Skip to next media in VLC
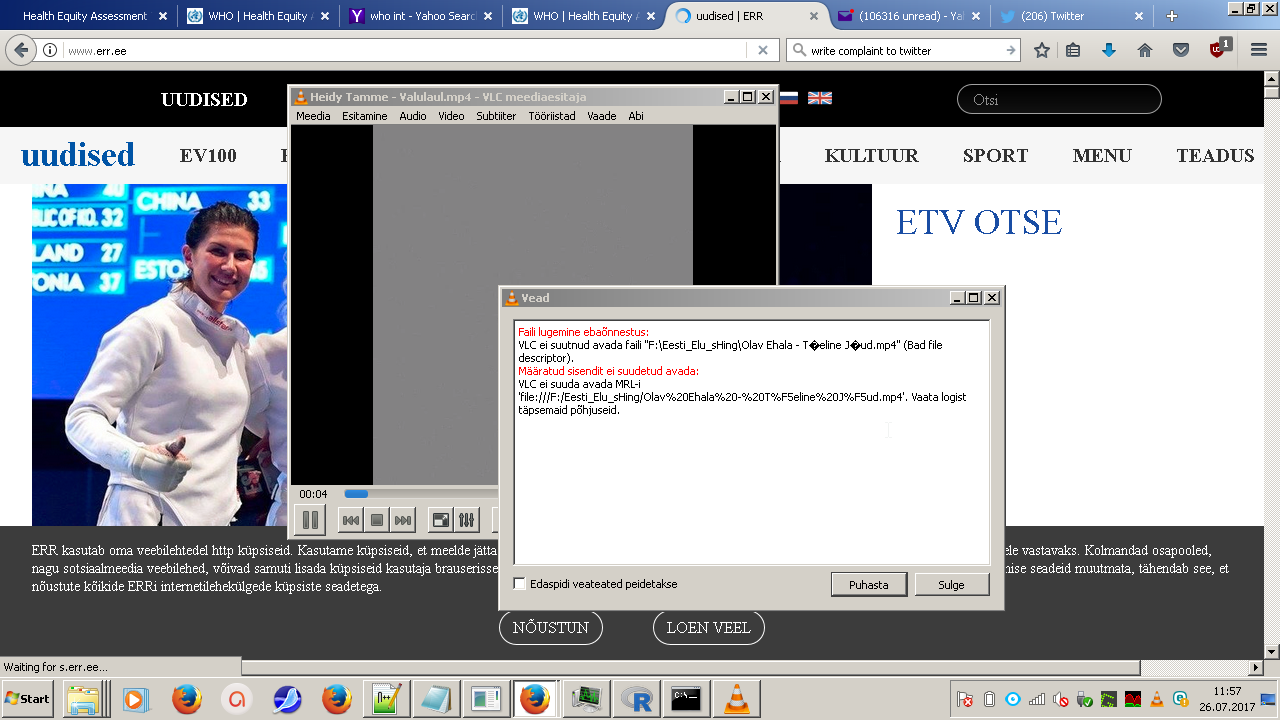 (403, 520)
